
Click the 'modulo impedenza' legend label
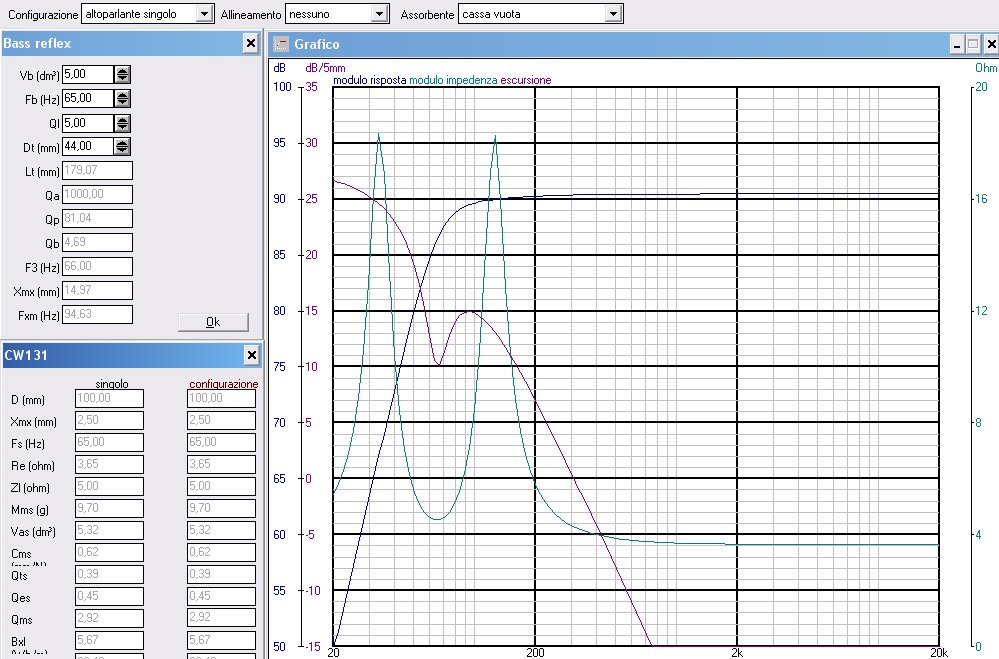point(453,80)
